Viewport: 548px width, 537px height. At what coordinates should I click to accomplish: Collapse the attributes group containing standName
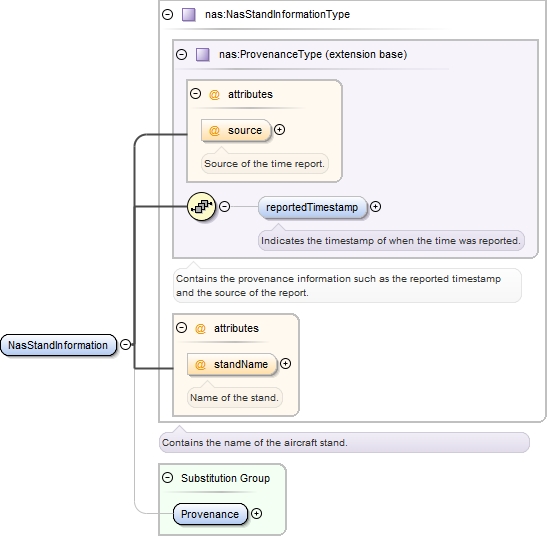181,327
